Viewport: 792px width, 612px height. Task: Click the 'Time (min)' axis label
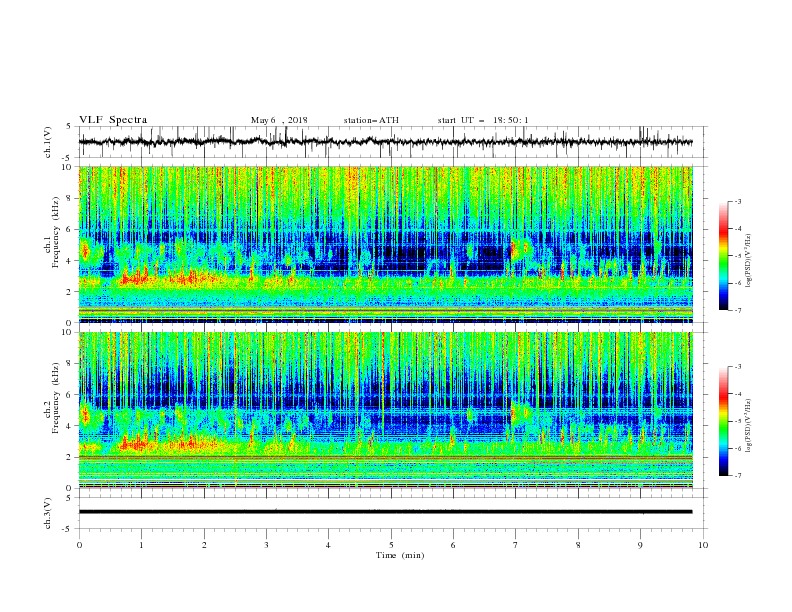point(400,555)
